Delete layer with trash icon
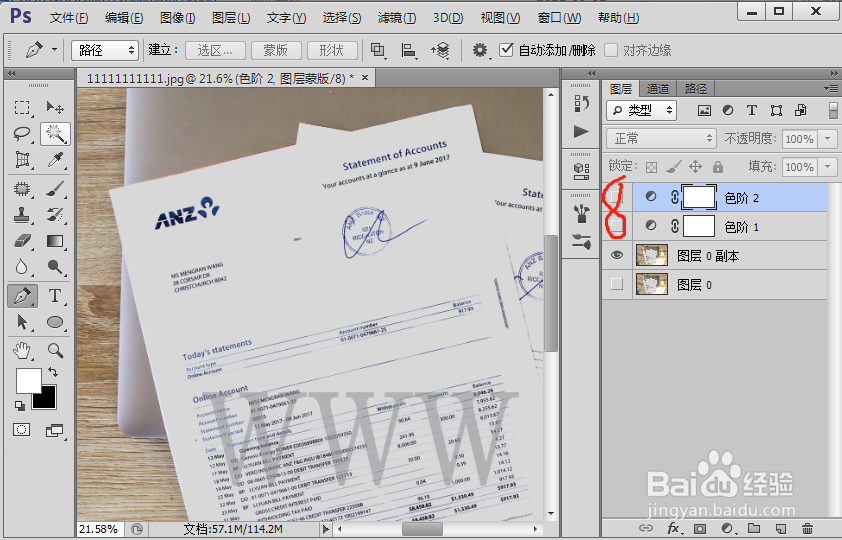 (x=807, y=528)
